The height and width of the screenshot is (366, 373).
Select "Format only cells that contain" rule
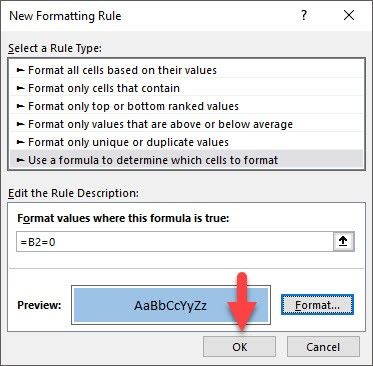tap(186, 88)
